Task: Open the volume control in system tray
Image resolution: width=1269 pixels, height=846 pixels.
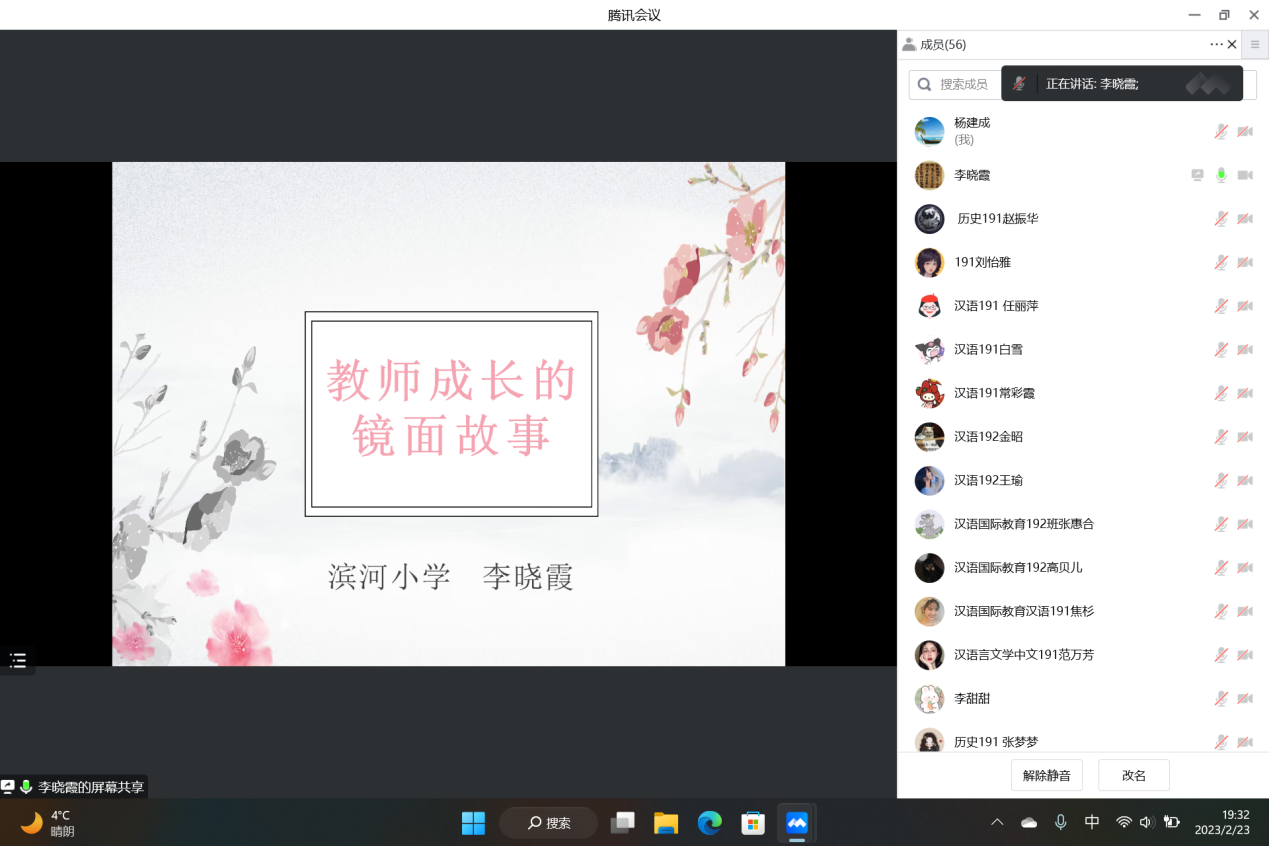Action: tap(1146, 822)
